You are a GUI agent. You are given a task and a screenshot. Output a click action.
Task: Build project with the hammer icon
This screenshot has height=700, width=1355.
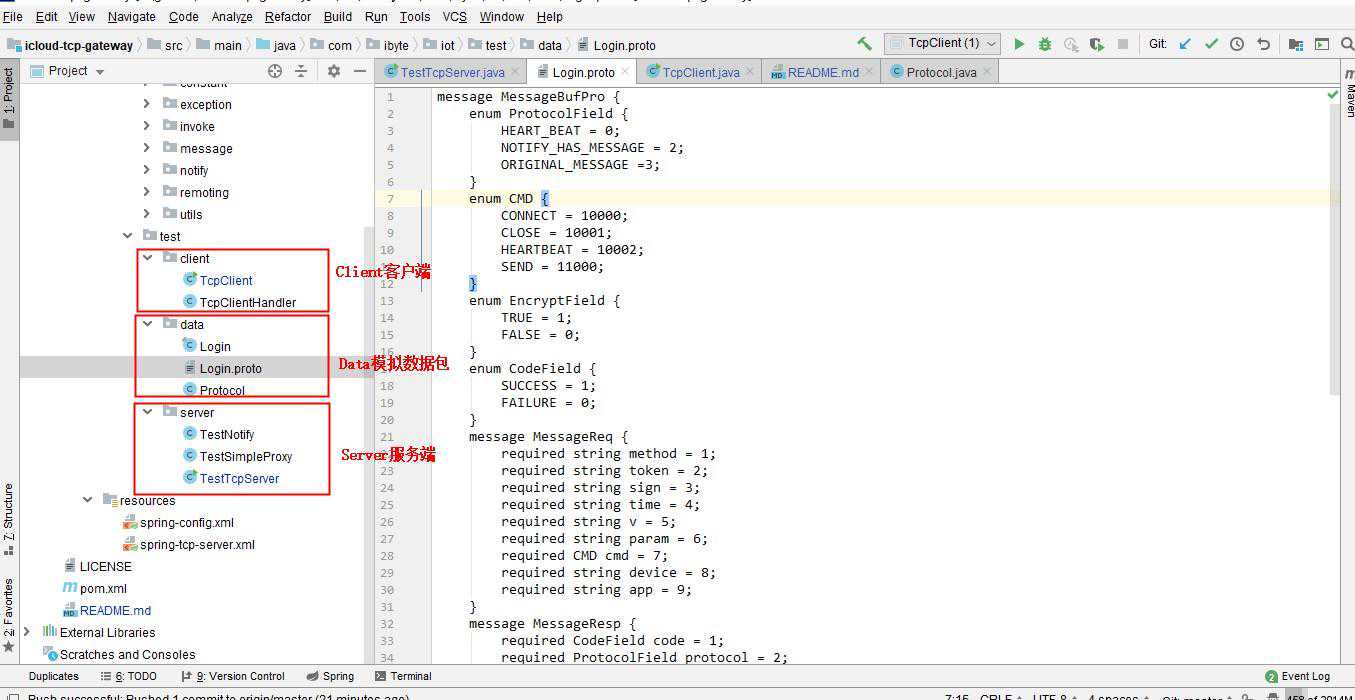(x=864, y=44)
